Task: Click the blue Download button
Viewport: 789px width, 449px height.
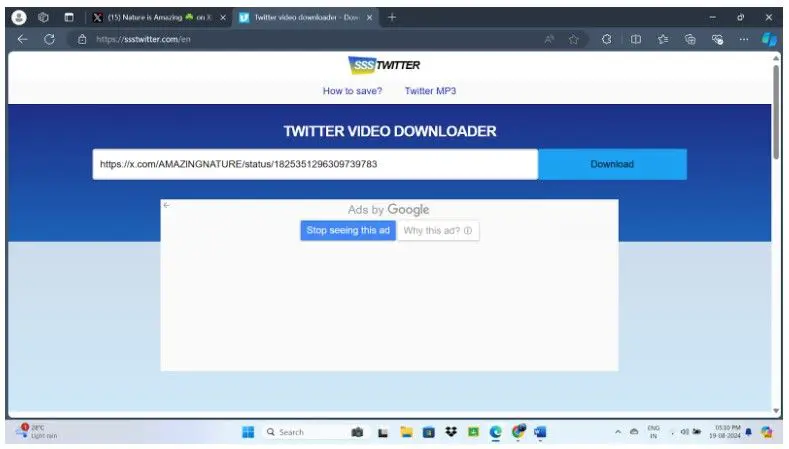Action: coord(612,164)
